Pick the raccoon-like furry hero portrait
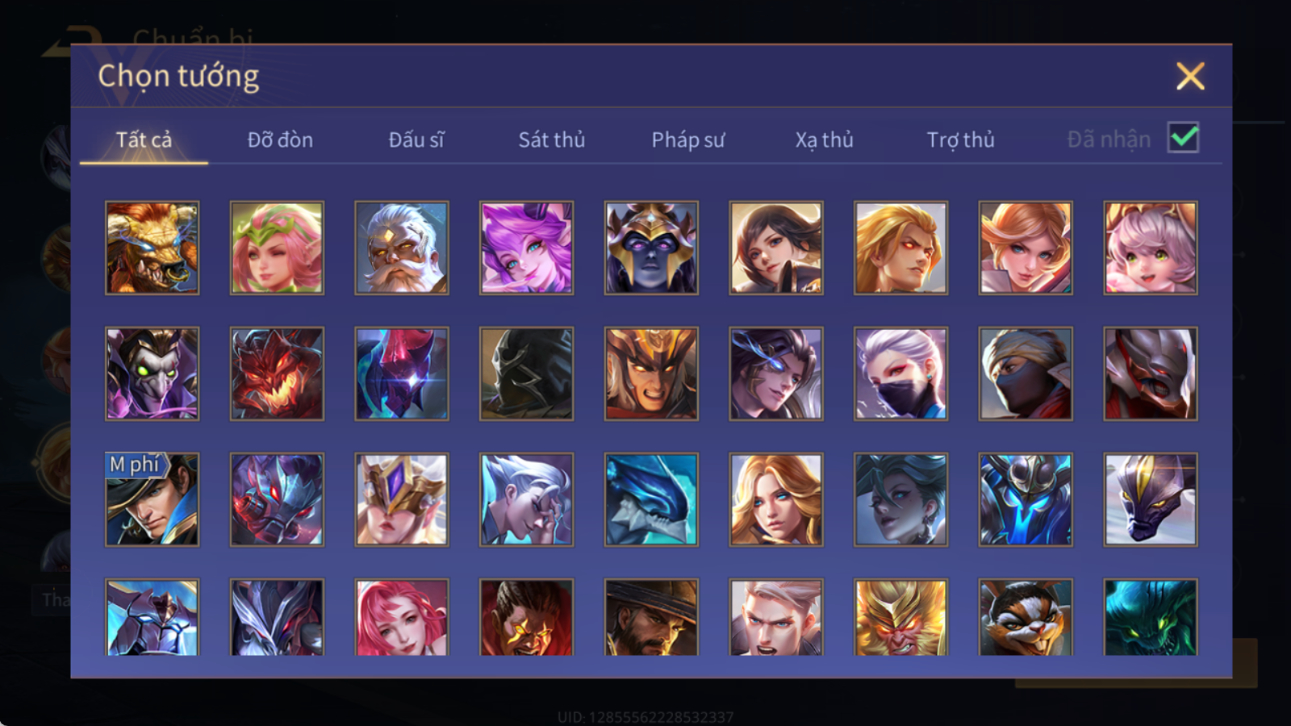Viewport: 1291px width, 726px height. pos(1025,617)
